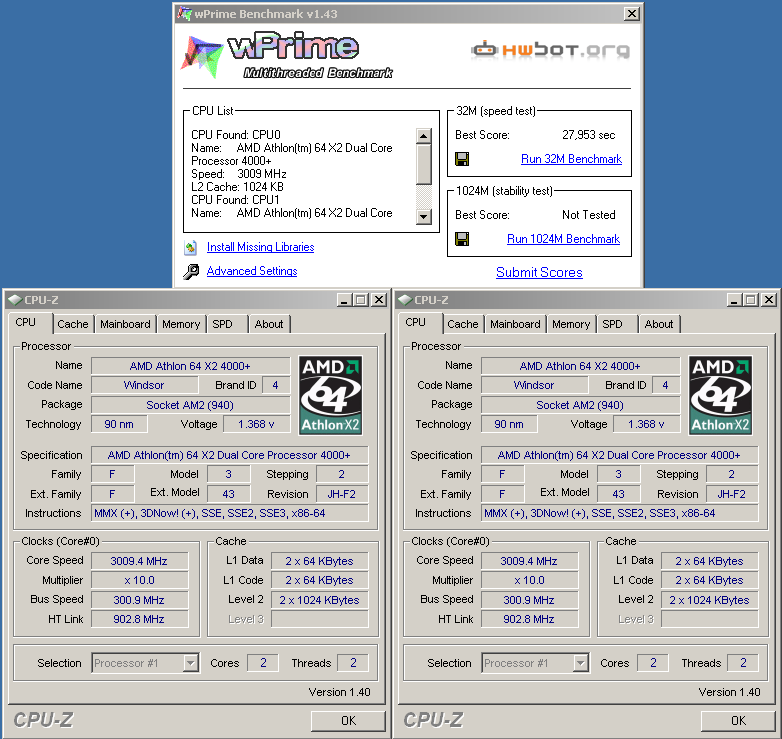This screenshot has width=782, height=739.
Task: Run the 32M Benchmark
Action: pos(571,159)
